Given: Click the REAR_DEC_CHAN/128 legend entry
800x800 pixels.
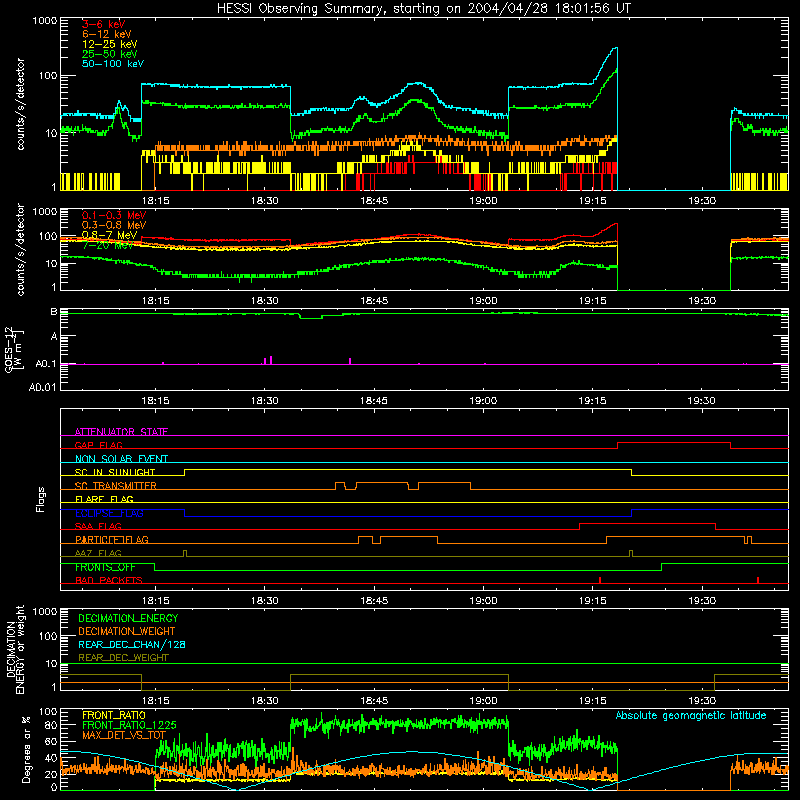Looking at the screenshot, I should pyautogui.click(x=132, y=644).
